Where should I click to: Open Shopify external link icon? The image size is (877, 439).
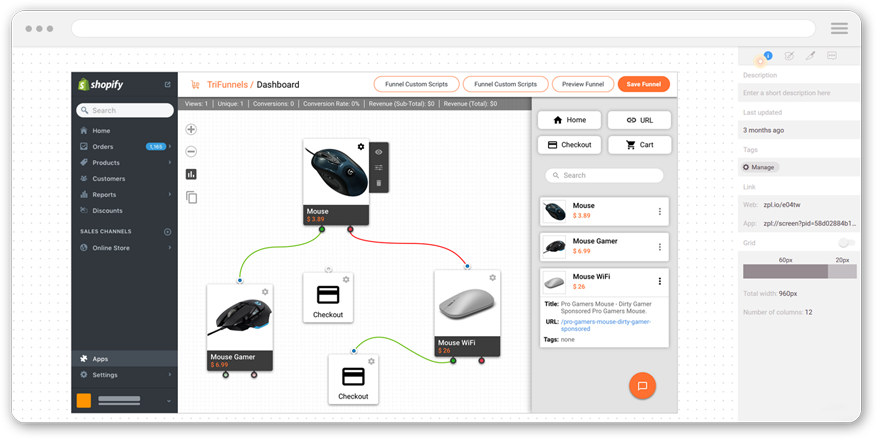click(x=167, y=85)
